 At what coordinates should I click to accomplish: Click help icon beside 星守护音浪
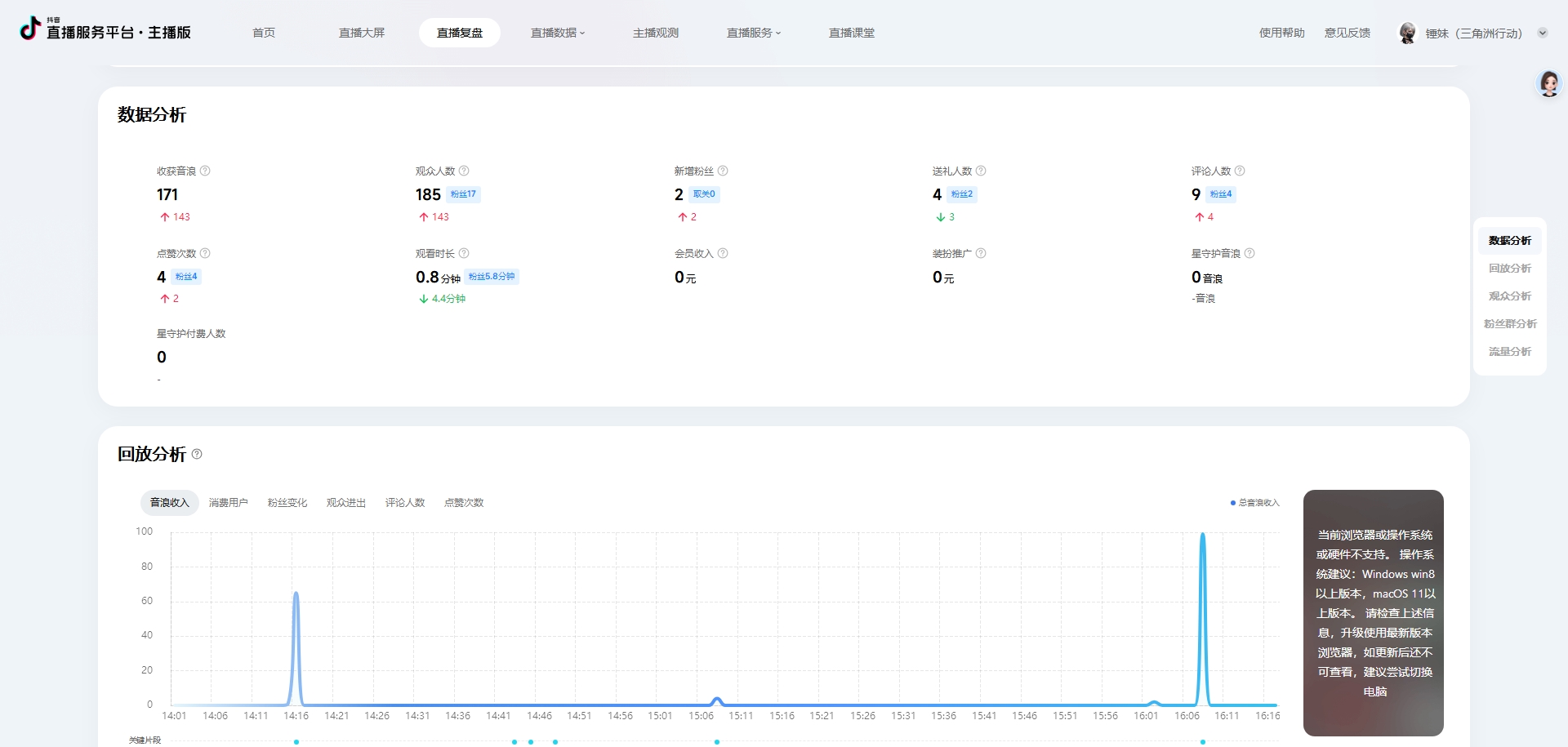1249,253
